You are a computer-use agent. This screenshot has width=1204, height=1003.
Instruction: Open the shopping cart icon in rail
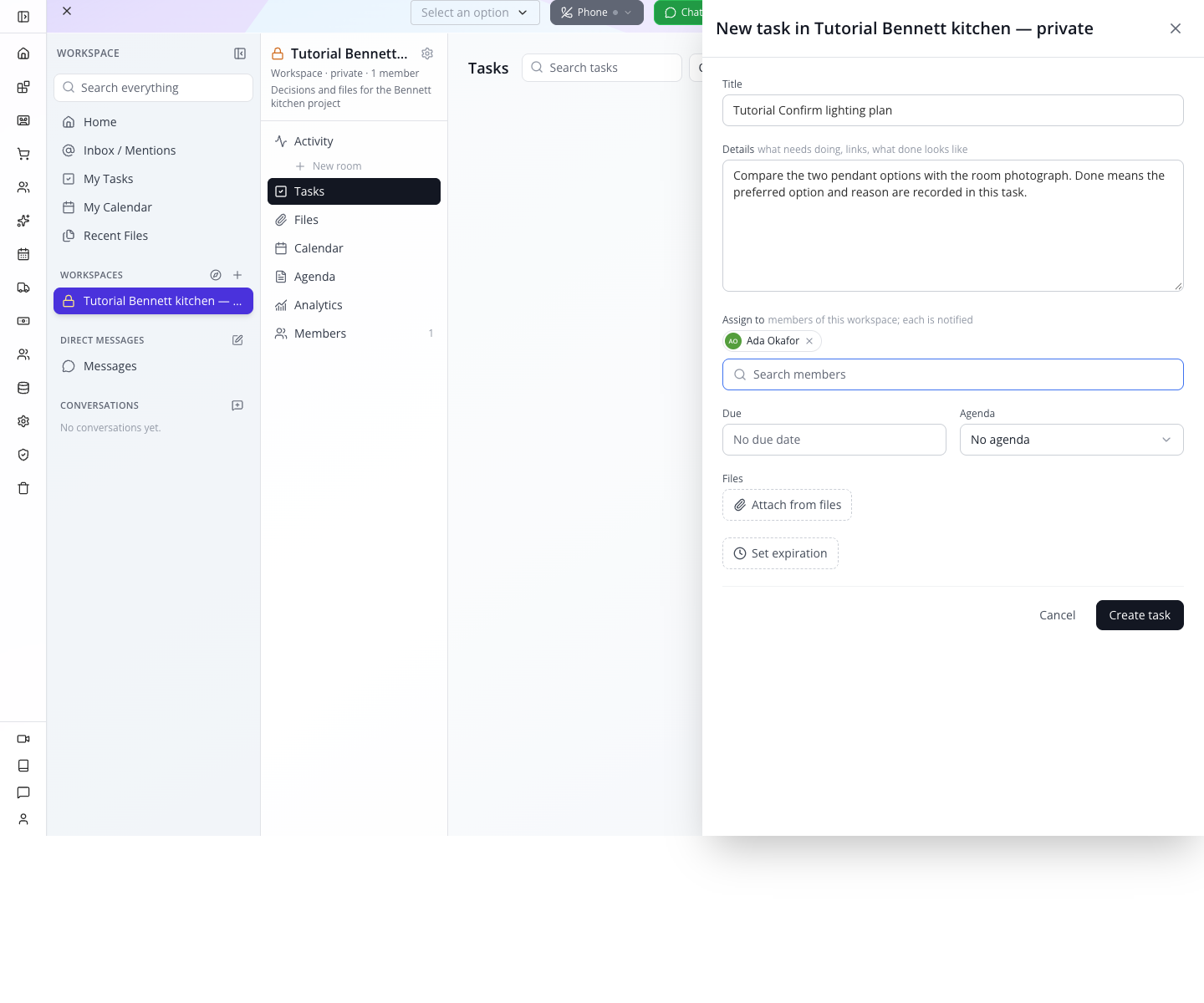coord(23,154)
